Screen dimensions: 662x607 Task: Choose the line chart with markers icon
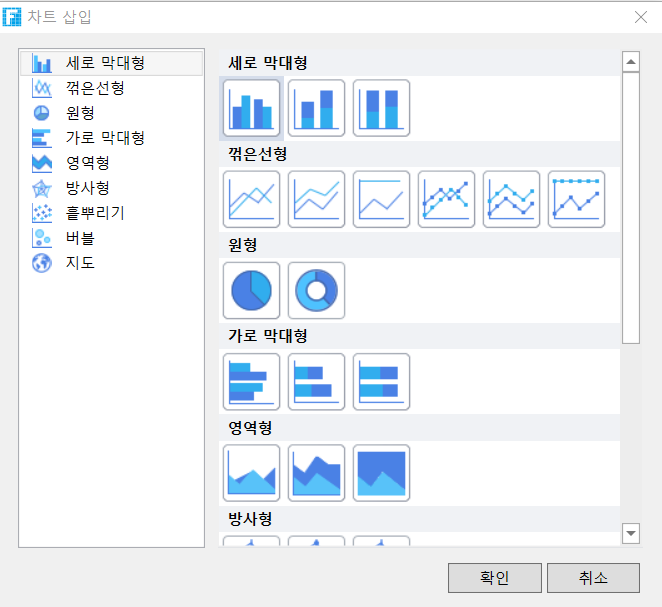point(446,199)
